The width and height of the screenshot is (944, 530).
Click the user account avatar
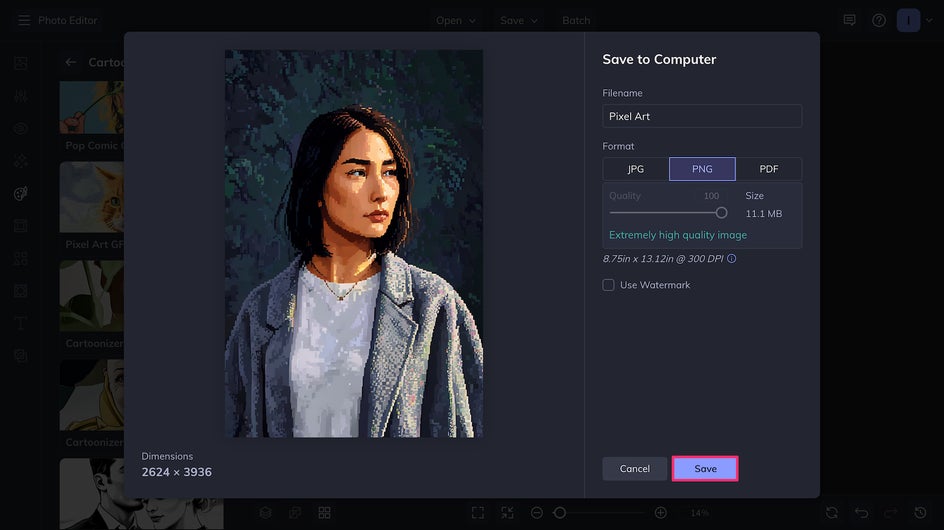click(x=908, y=20)
